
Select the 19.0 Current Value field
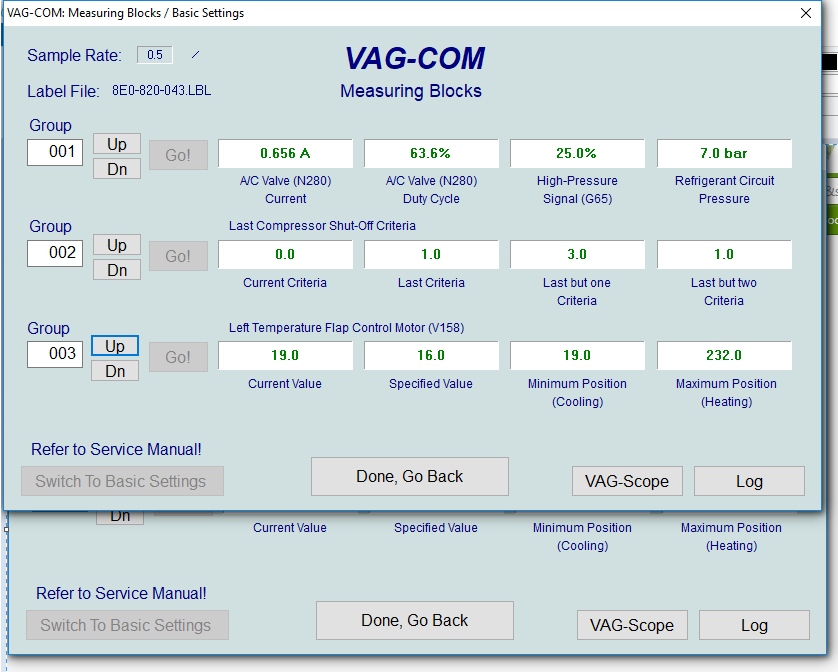click(285, 356)
